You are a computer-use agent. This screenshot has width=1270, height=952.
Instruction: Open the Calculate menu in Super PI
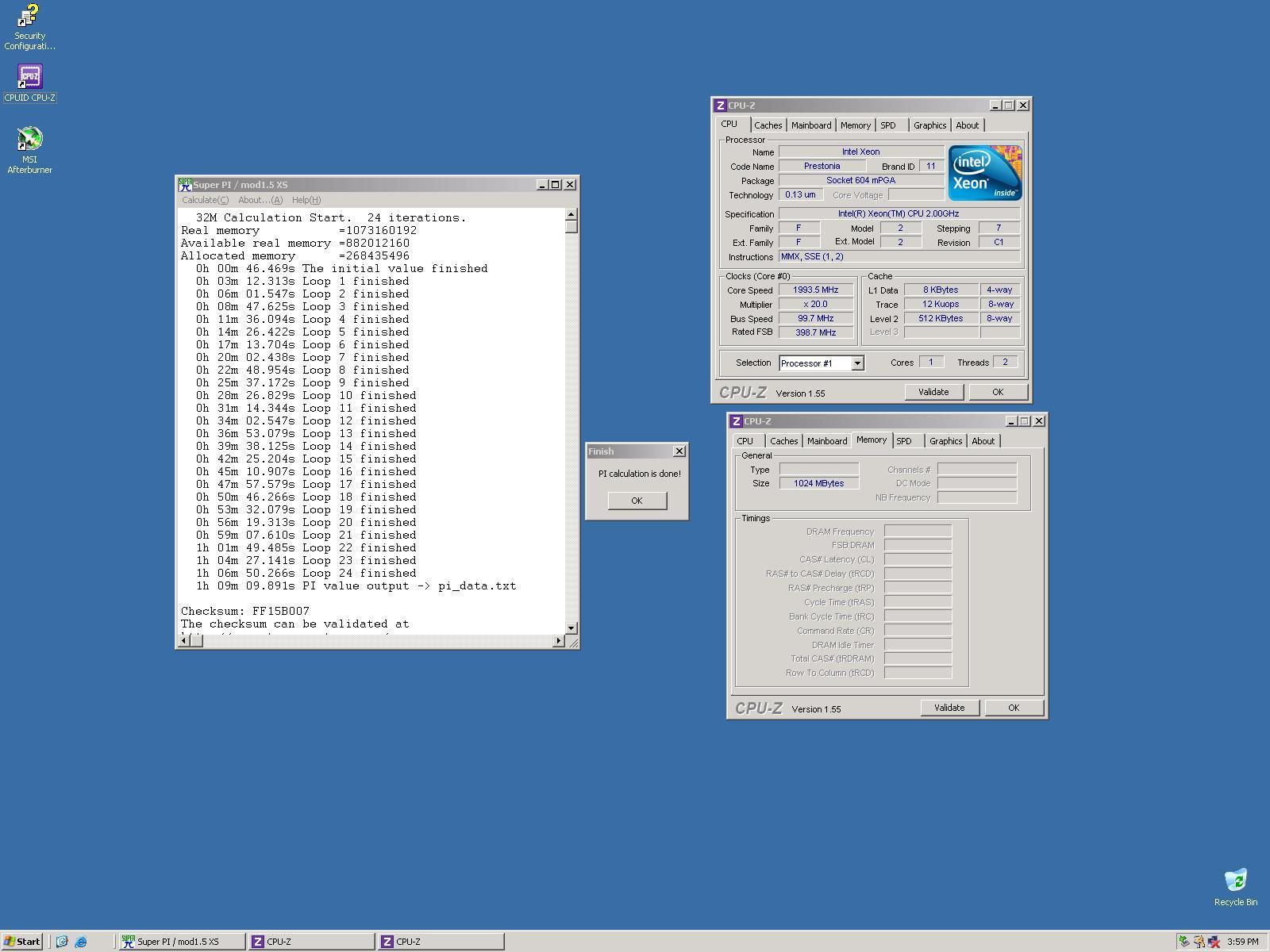pos(205,200)
